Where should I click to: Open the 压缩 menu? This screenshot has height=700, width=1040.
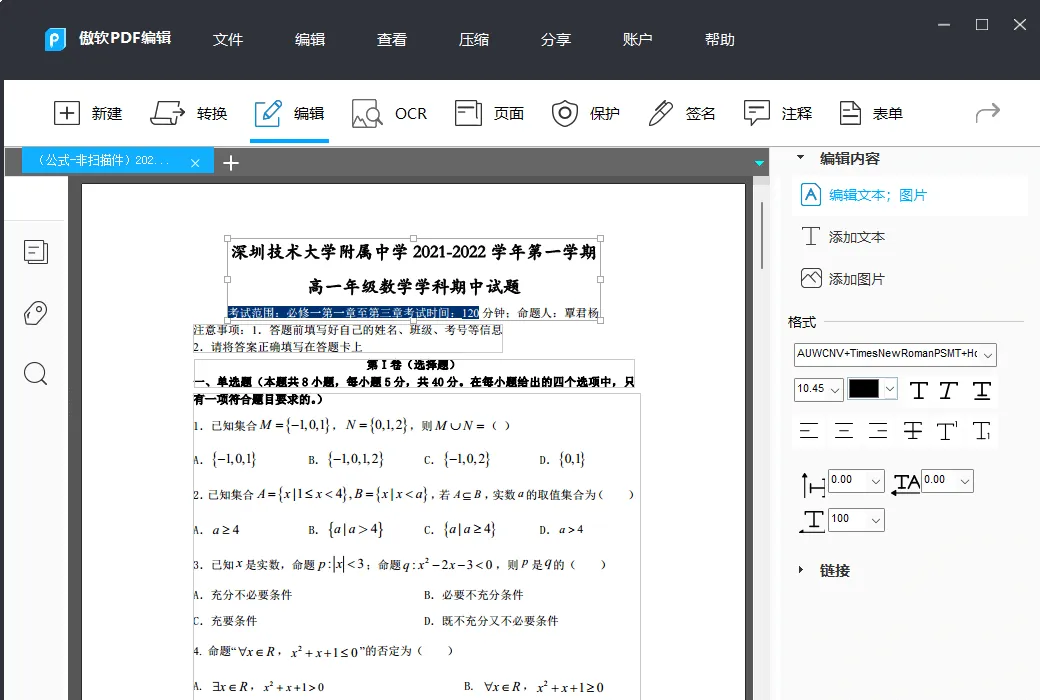pyautogui.click(x=474, y=39)
